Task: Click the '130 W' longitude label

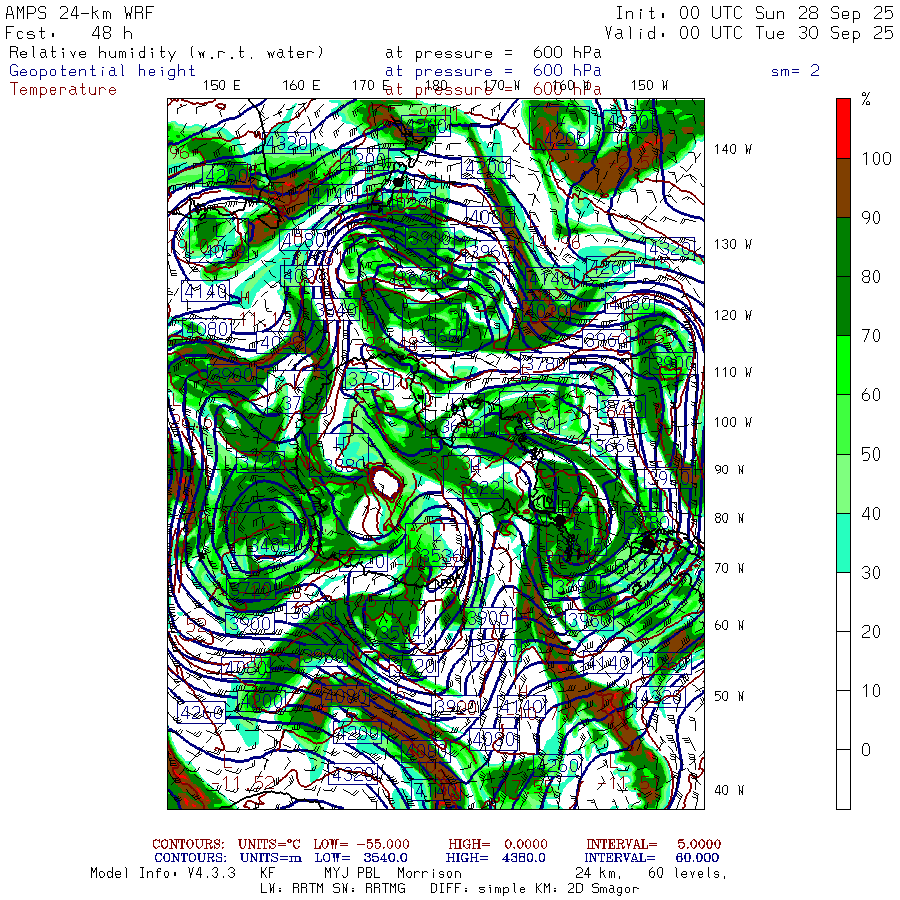Action: (x=732, y=245)
